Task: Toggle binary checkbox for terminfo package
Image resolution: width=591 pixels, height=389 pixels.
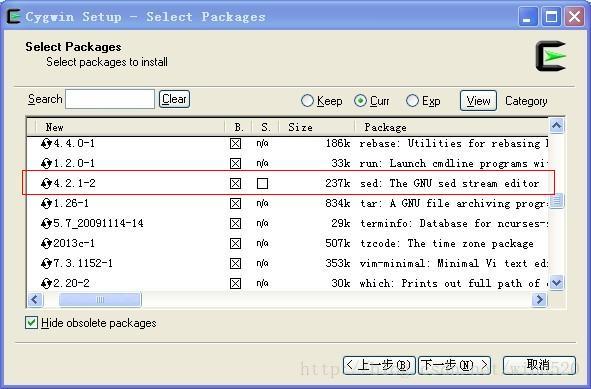Action: pyautogui.click(x=236, y=224)
